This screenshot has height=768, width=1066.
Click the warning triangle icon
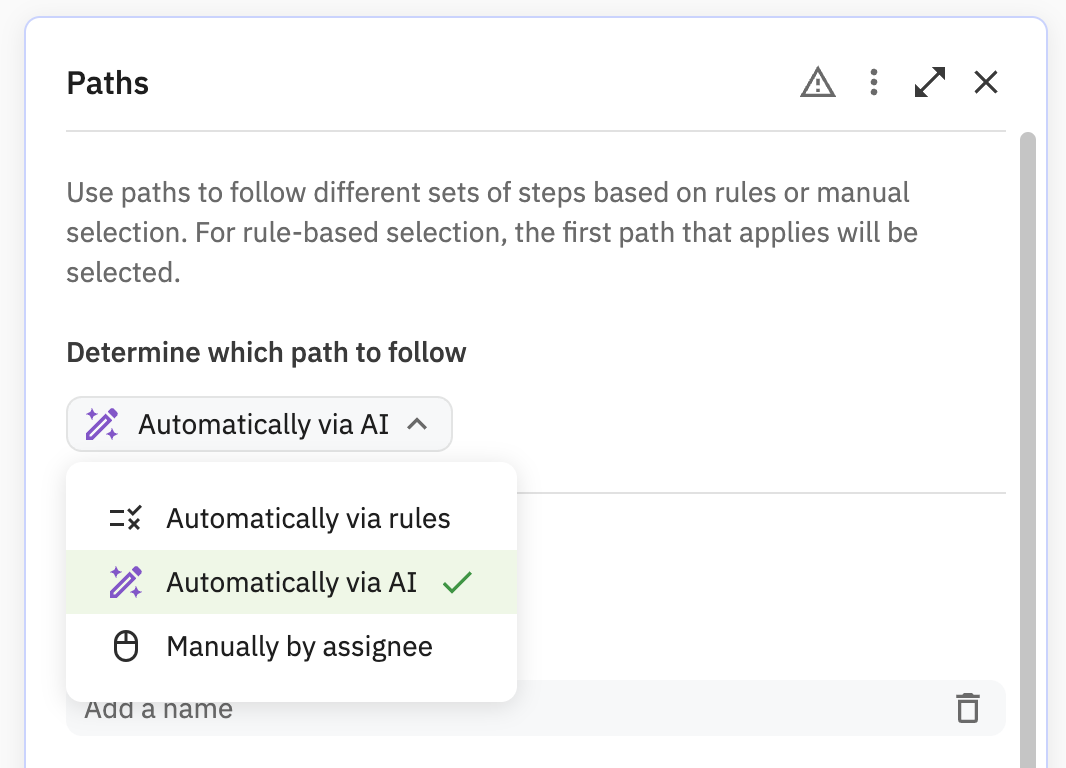click(818, 82)
